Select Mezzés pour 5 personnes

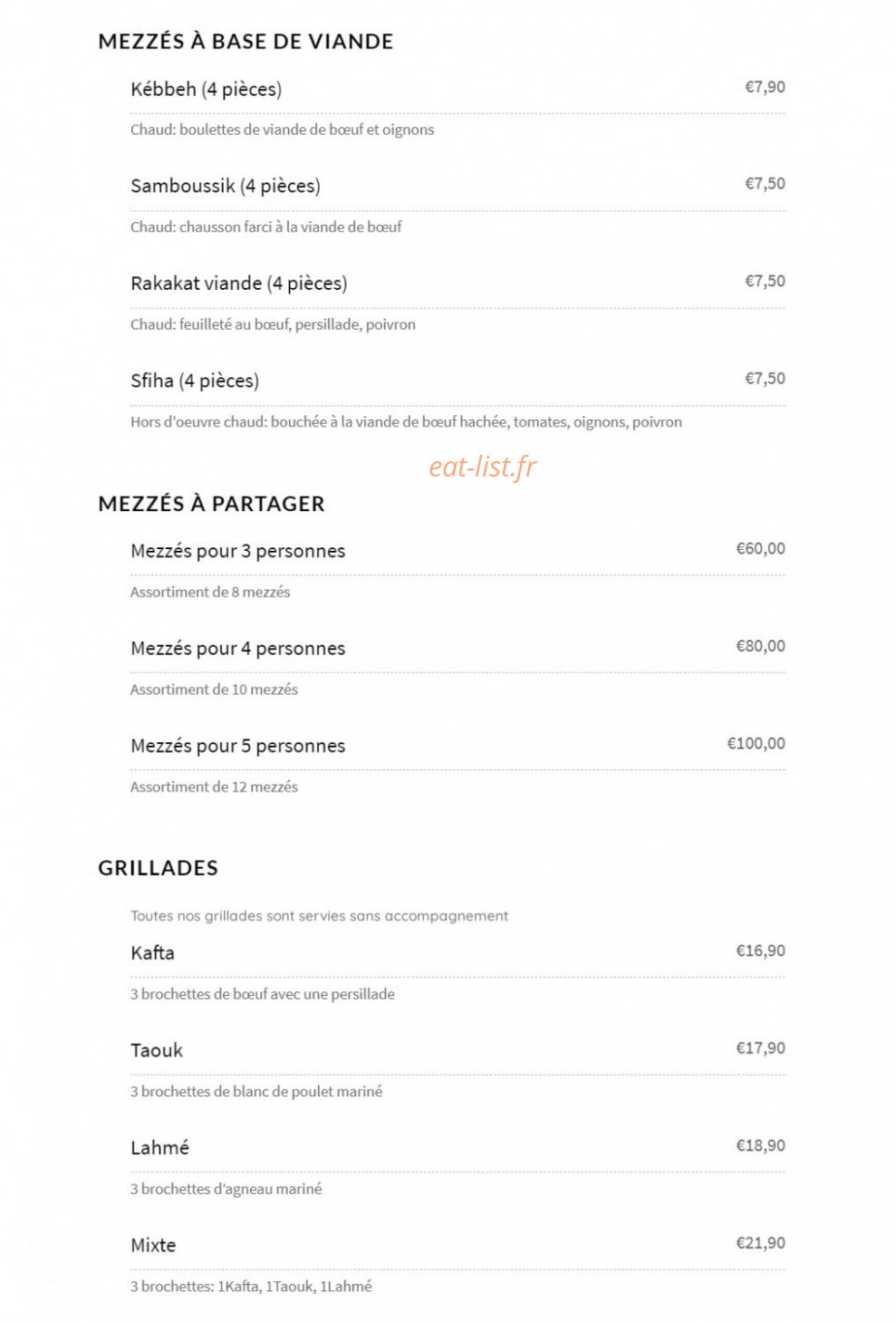pos(237,746)
